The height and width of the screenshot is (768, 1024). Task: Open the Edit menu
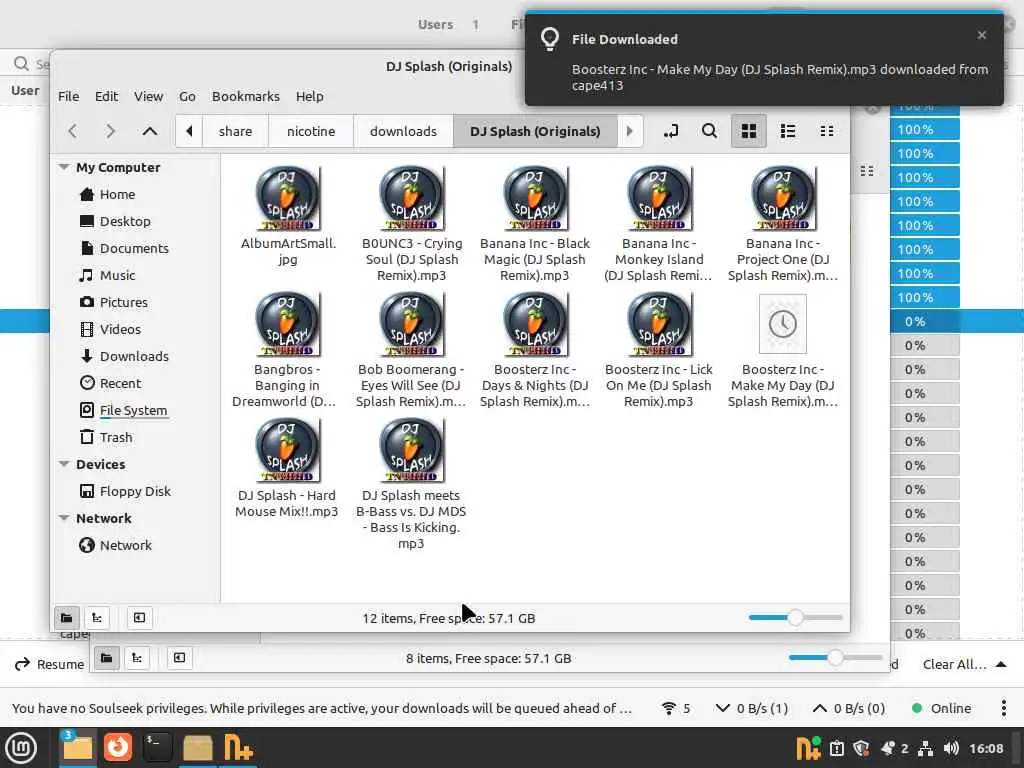[106, 97]
